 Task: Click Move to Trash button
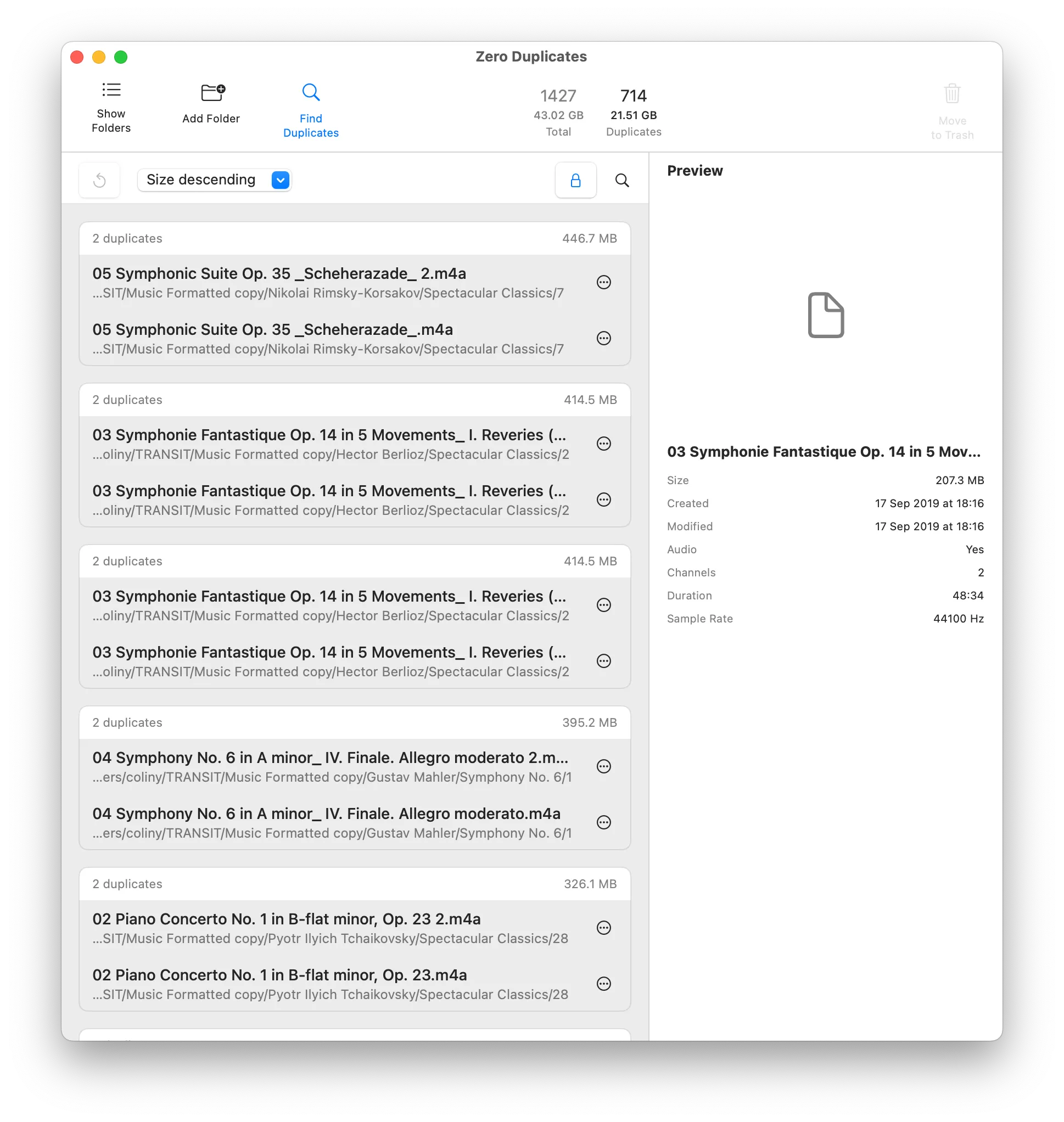[952, 108]
